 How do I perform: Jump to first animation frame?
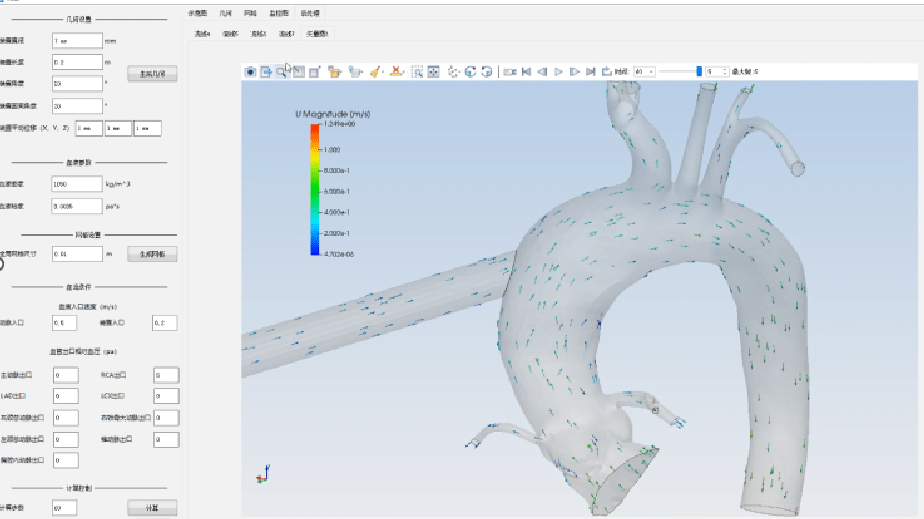pos(527,72)
